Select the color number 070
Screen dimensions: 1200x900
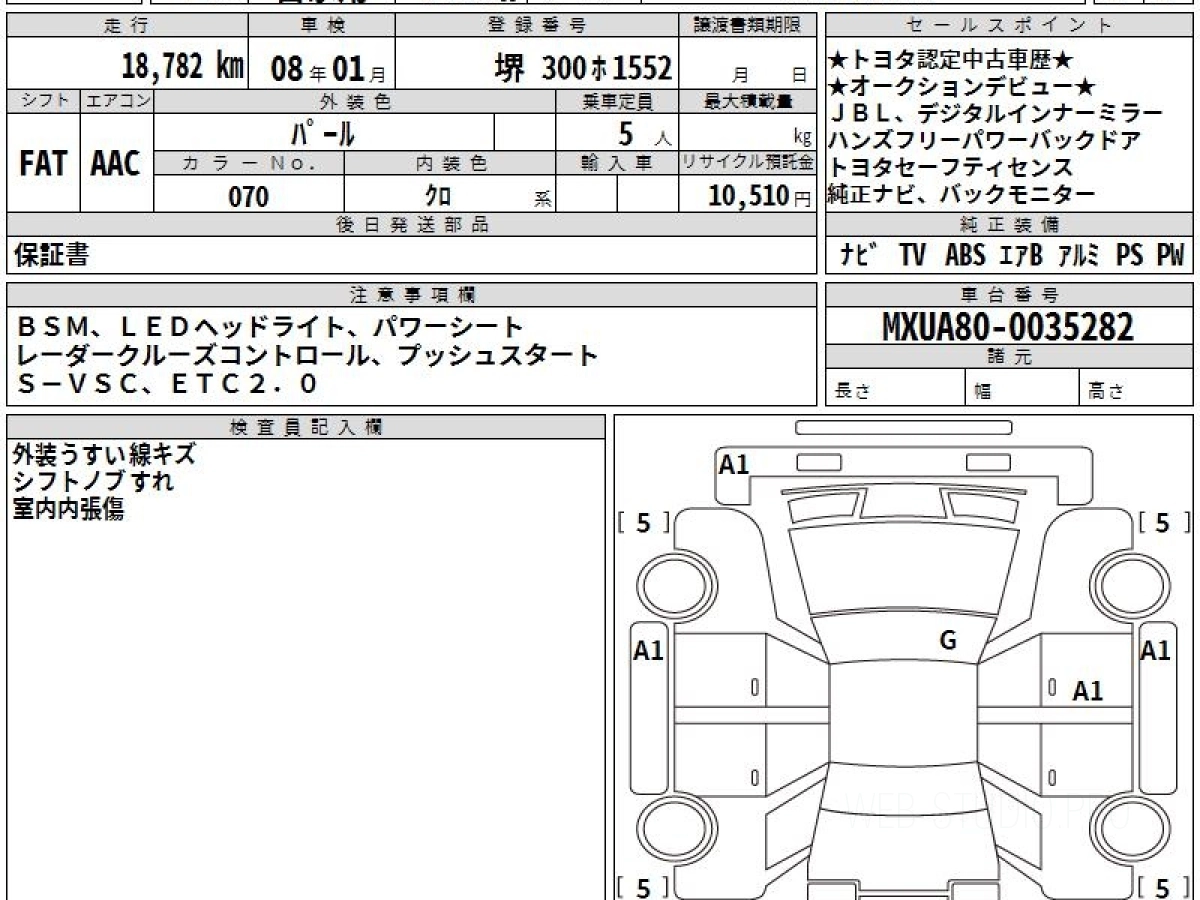tap(249, 196)
